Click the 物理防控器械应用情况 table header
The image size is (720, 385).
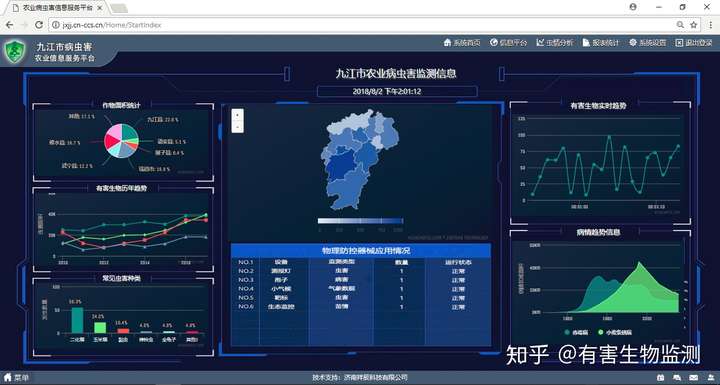360,250
